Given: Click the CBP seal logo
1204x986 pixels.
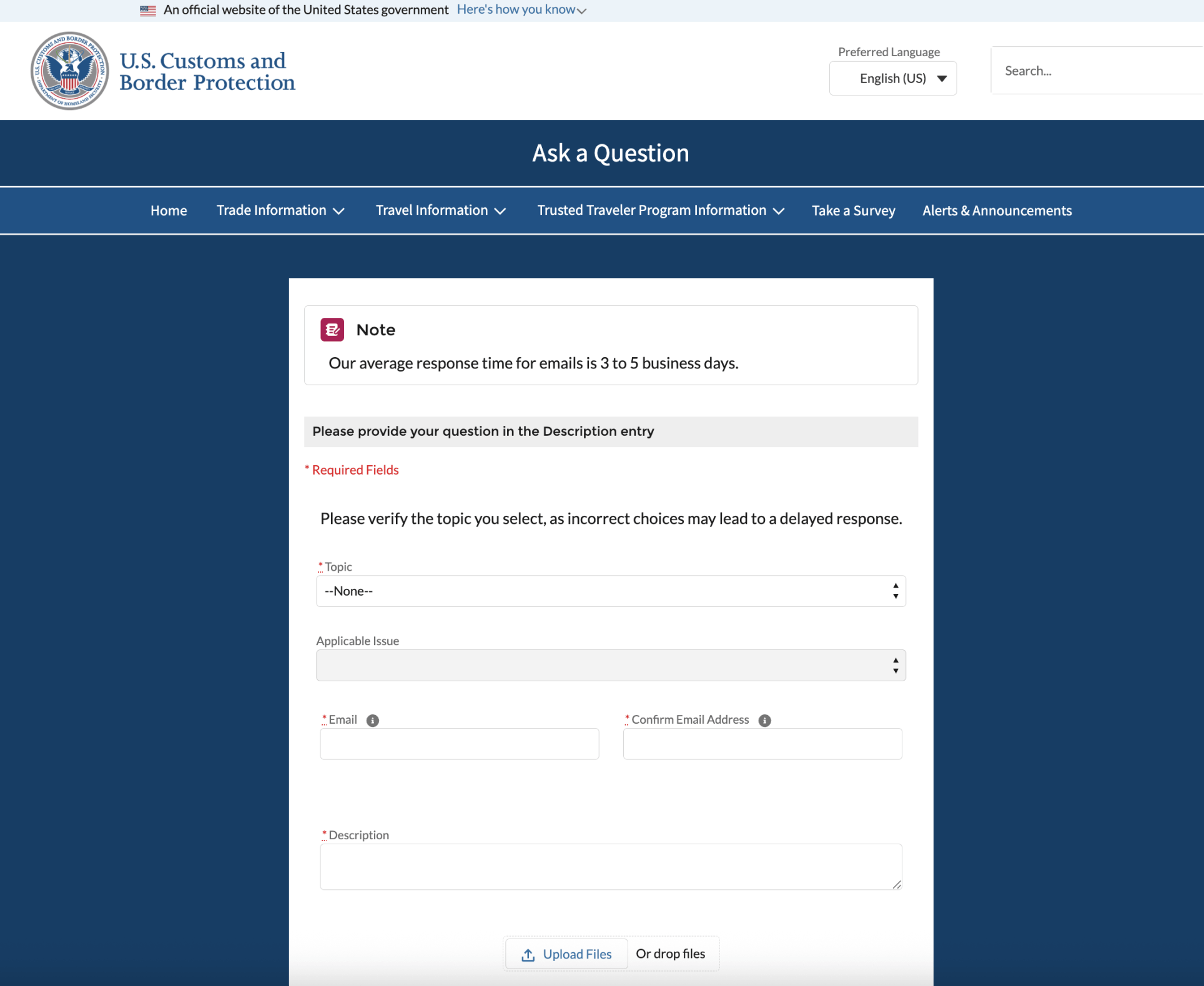Looking at the screenshot, I should [x=69, y=71].
